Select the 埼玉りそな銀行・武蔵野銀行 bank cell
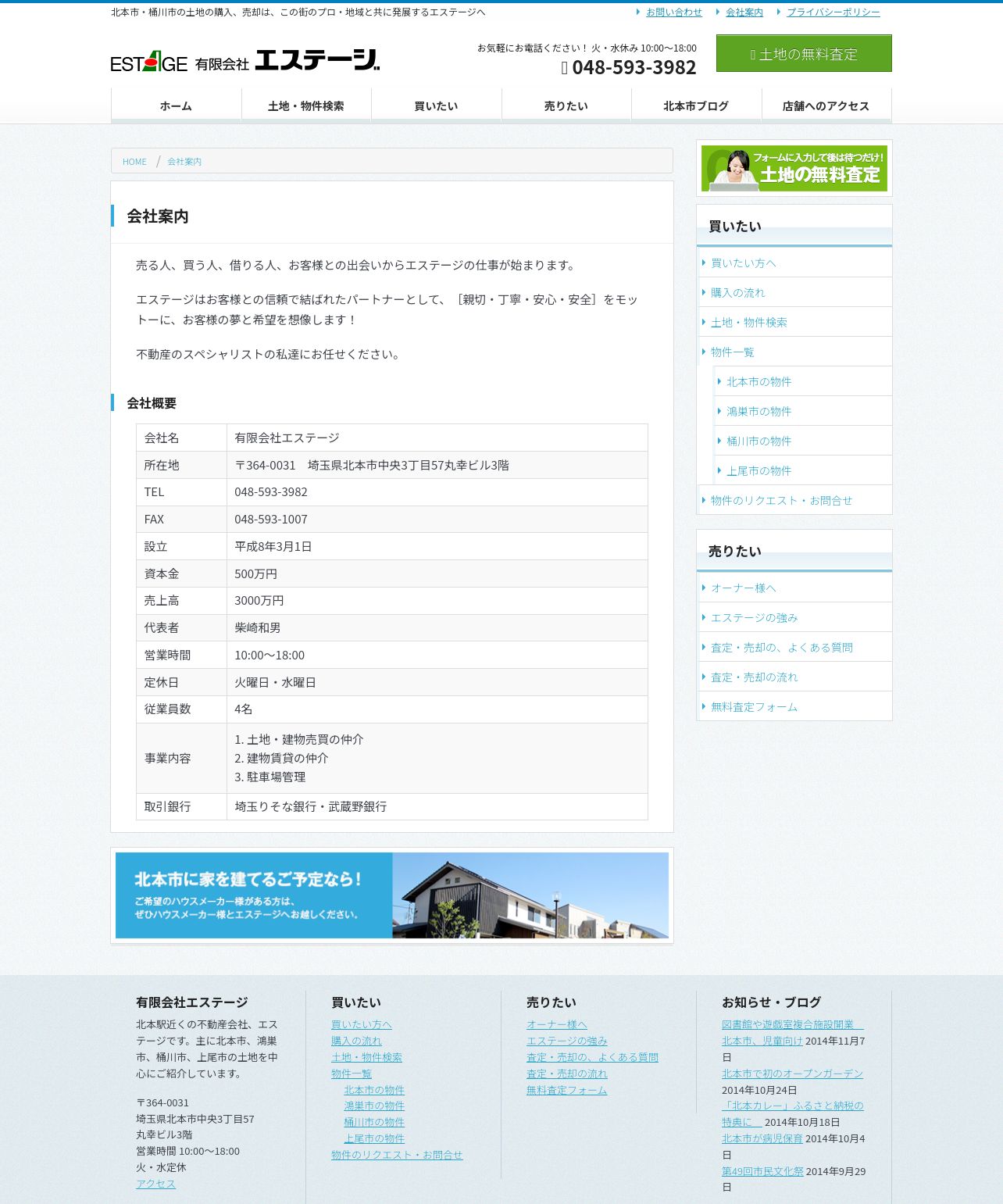The image size is (1003, 1204). point(437,806)
